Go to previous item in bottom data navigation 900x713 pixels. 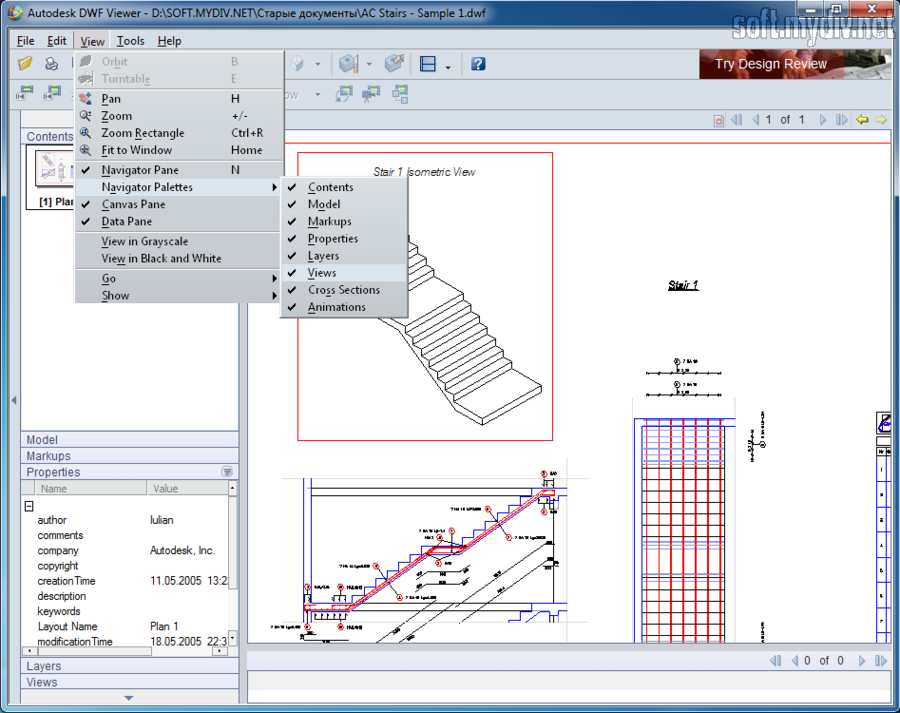click(794, 661)
